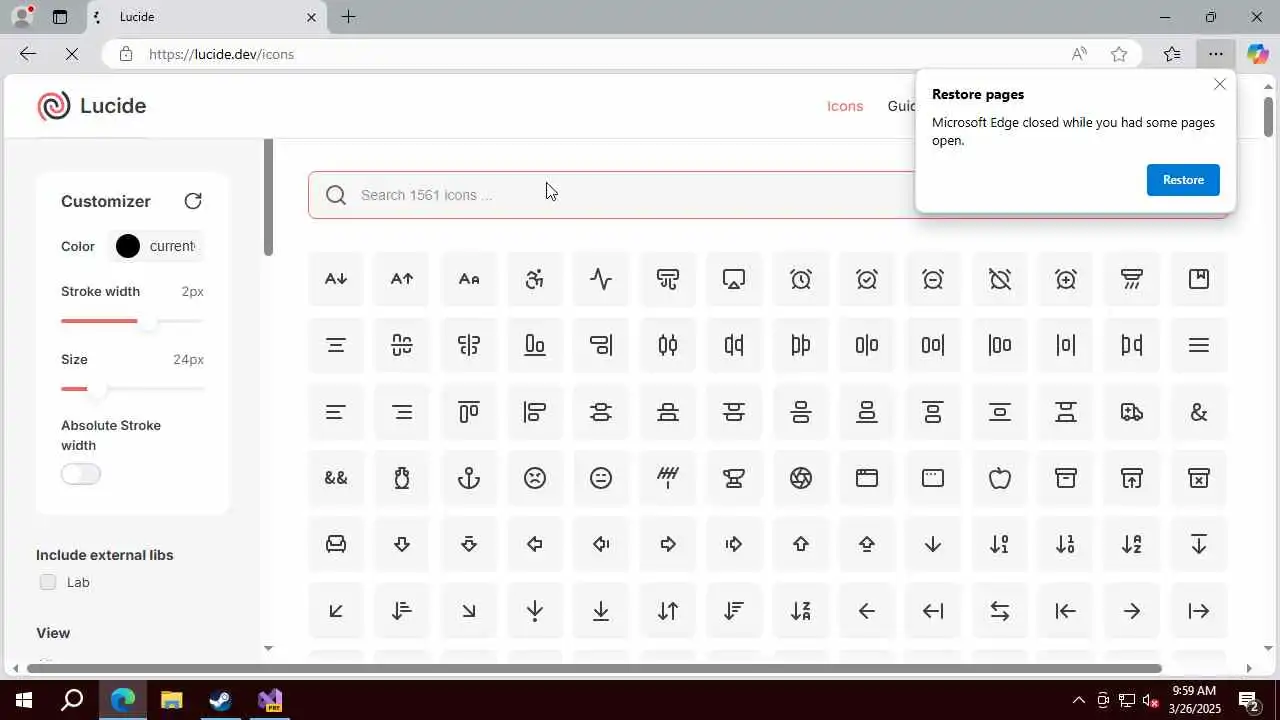This screenshot has height=720, width=1280.
Task: Select the anvil icon
Action: coord(734,478)
